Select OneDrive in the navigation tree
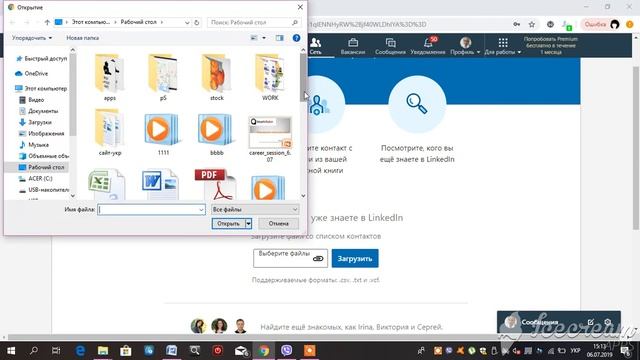The height and width of the screenshot is (360, 640). point(32,73)
